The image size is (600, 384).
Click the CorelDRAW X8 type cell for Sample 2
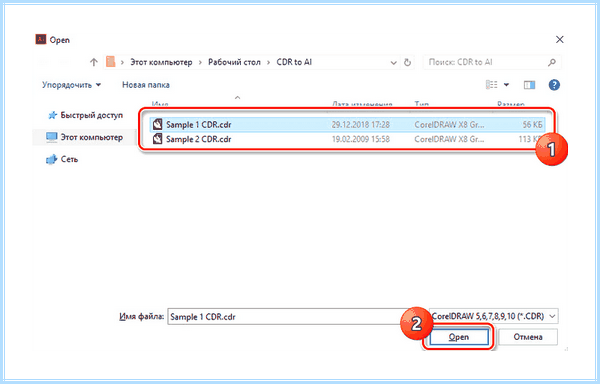(x=449, y=139)
